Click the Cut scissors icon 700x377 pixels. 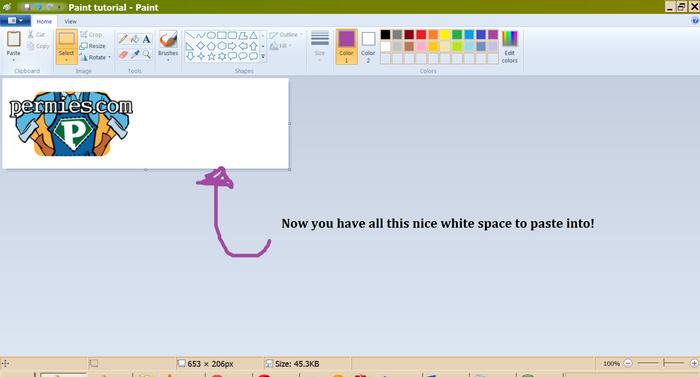pos(30,34)
